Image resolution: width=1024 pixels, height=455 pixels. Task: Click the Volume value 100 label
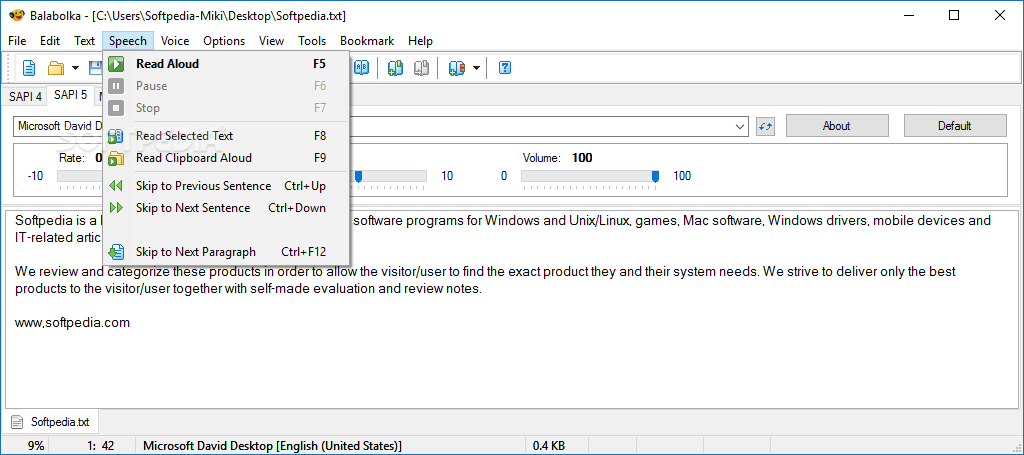point(582,158)
